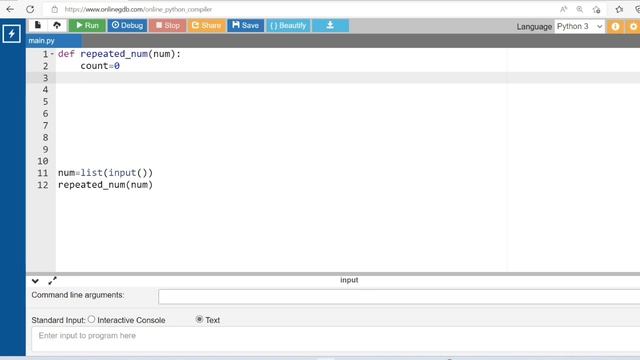Click the browser address bar URL
Screen dimensions: 640x360
coord(138,9)
